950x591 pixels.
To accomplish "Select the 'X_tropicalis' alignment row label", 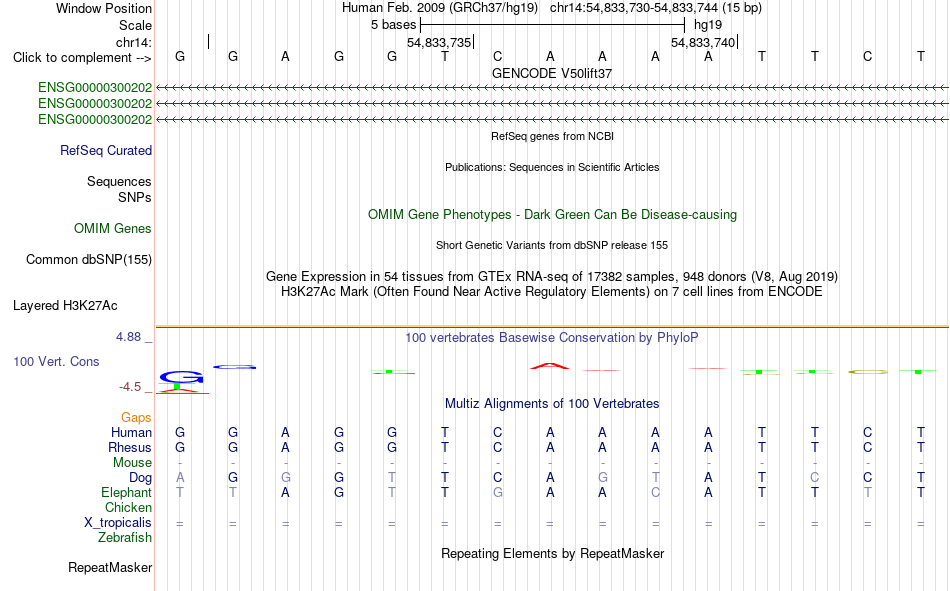I will pyautogui.click(x=118, y=523).
